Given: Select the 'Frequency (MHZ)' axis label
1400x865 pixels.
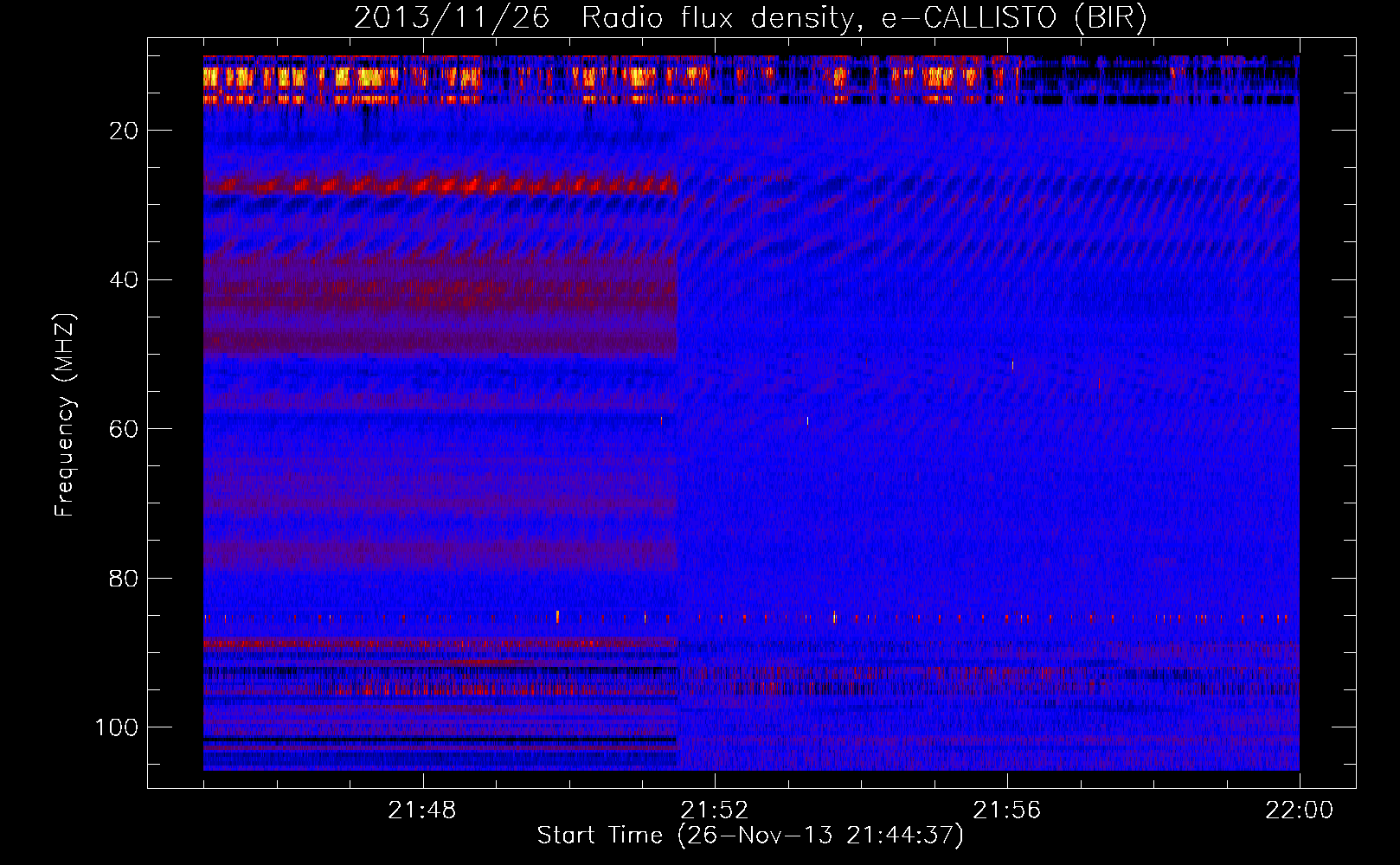Looking at the screenshot, I should pos(65,415).
